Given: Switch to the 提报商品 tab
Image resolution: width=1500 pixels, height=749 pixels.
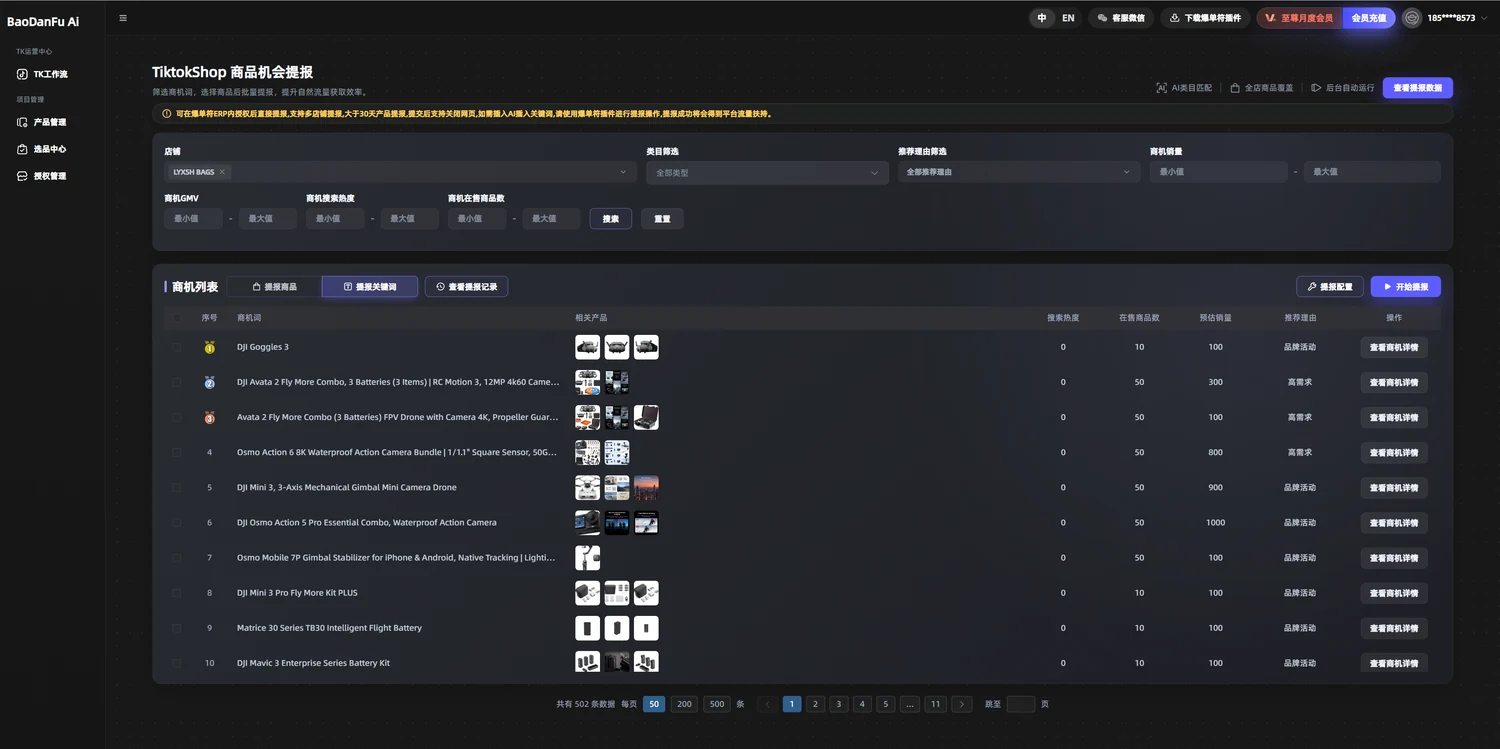Looking at the screenshot, I should point(274,287).
